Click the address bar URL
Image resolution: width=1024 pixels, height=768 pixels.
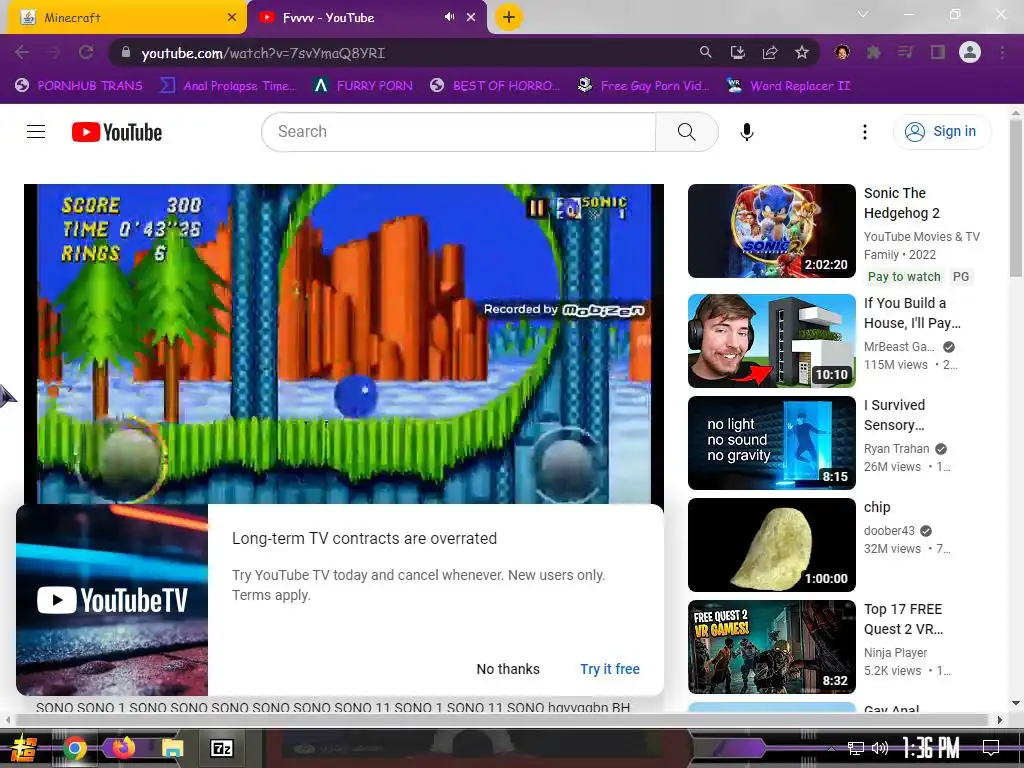click(263, 54)
